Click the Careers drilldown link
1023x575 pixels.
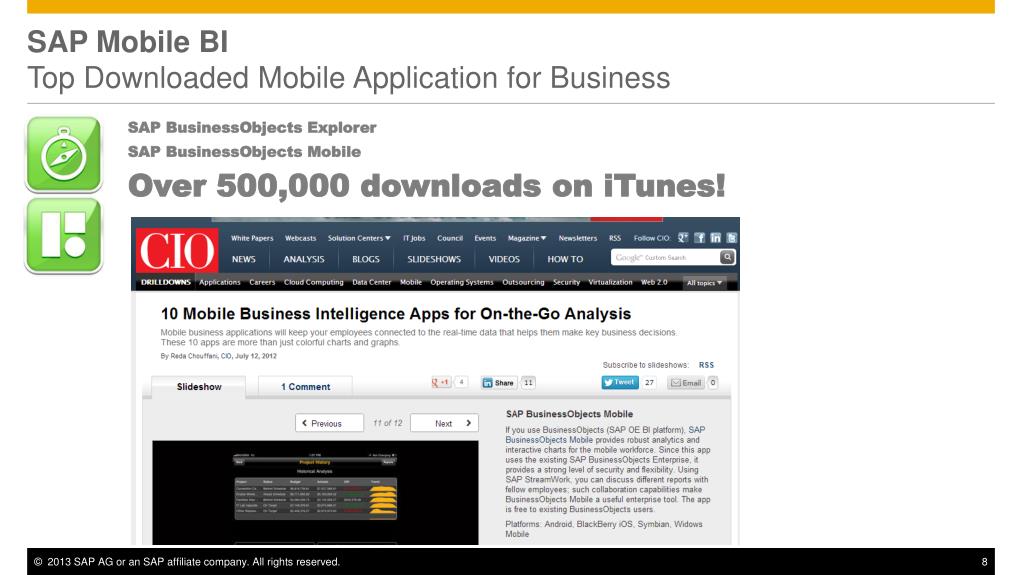262,283
